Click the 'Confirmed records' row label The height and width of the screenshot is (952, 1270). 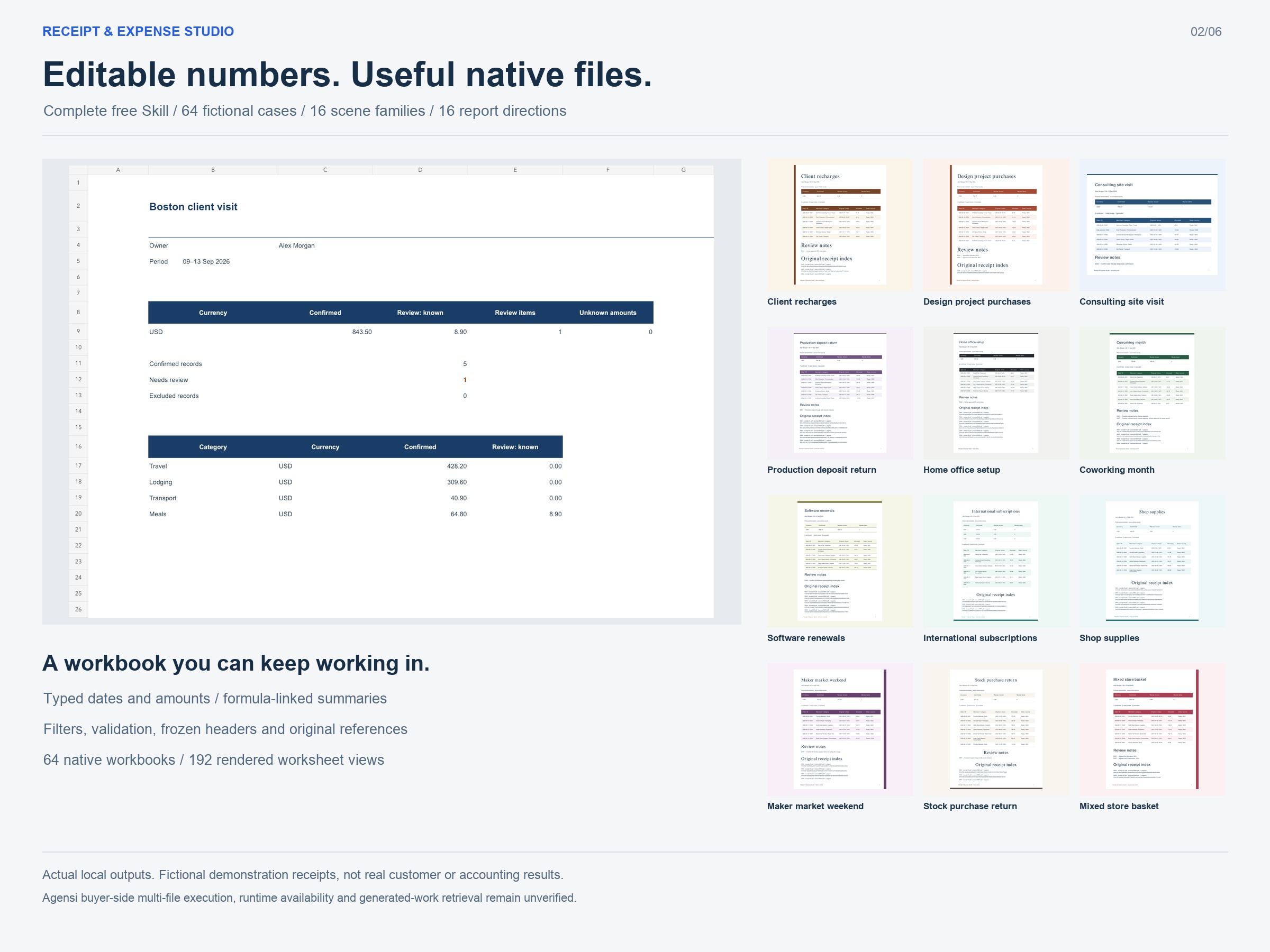175,364
